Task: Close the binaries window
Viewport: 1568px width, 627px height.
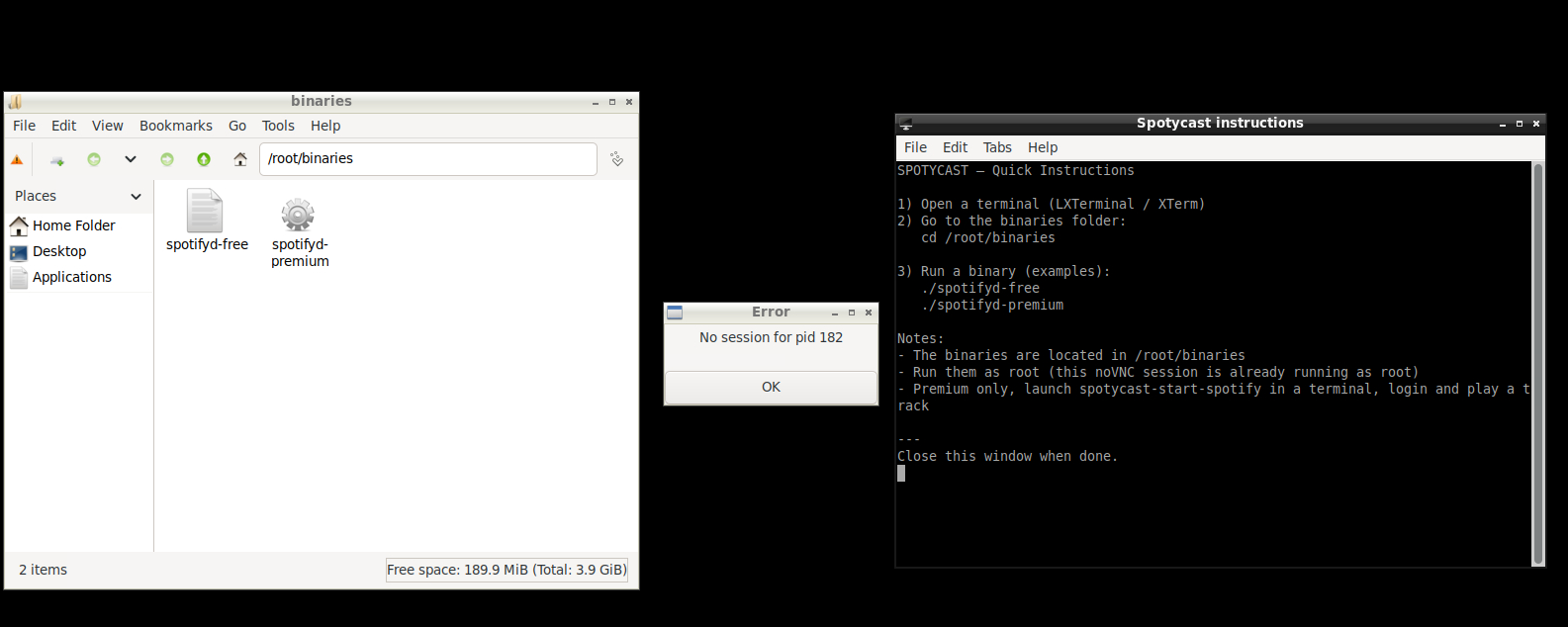Action: (x=629, y=102)
